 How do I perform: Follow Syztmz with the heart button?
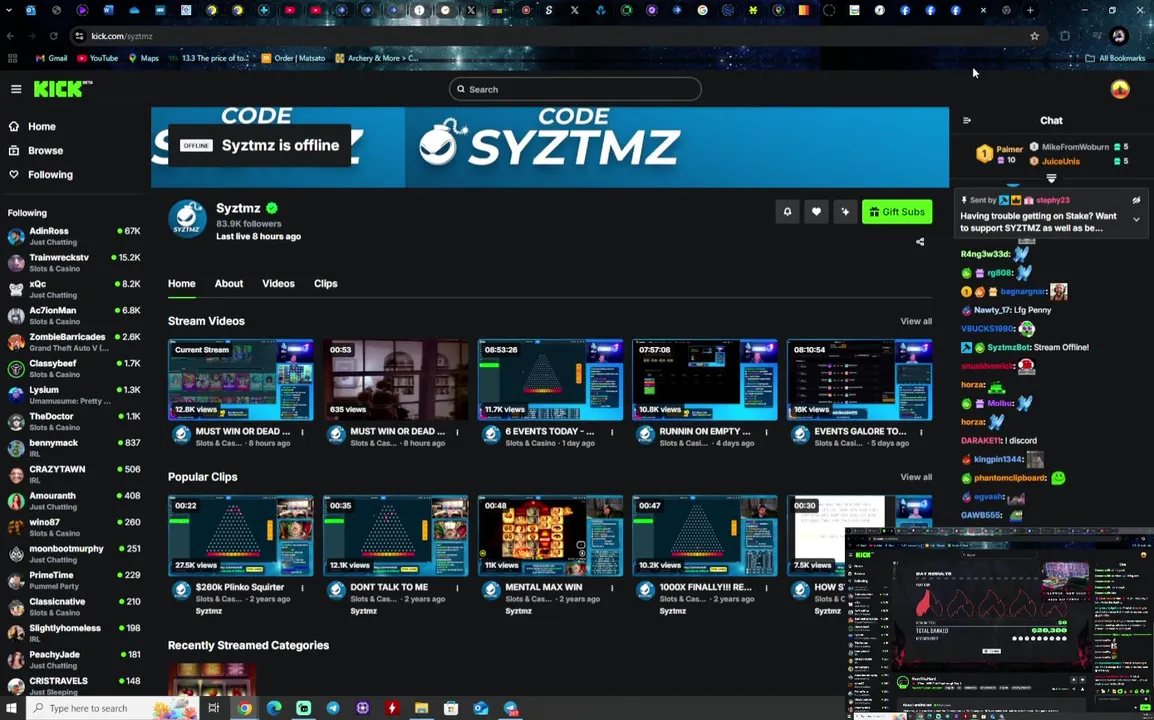click(x=816, y=212)
